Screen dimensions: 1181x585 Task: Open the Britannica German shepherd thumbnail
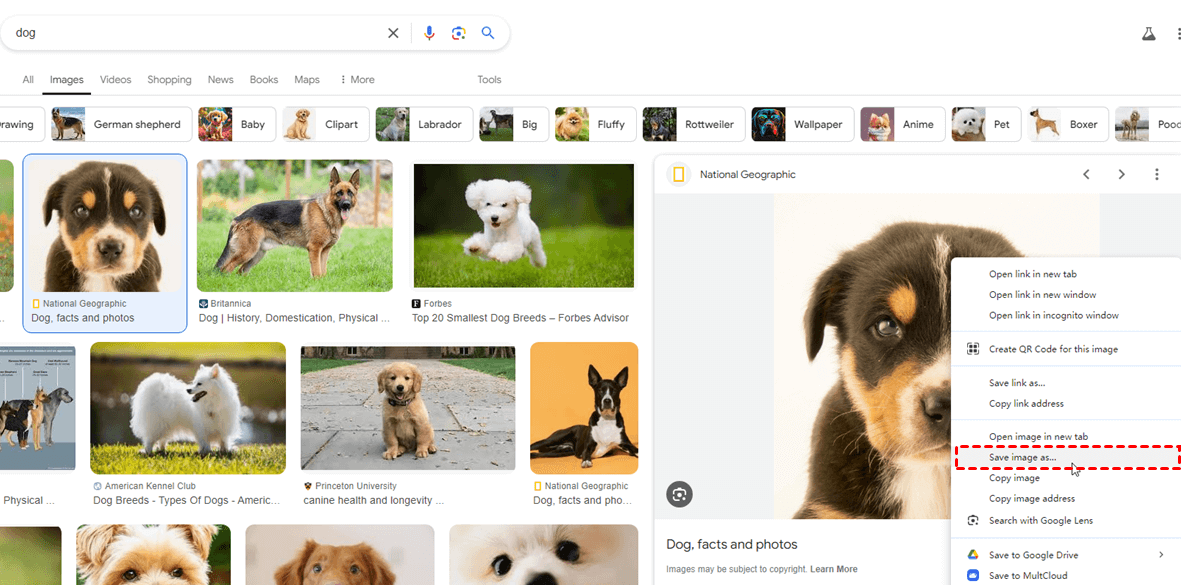pos(294,226)
